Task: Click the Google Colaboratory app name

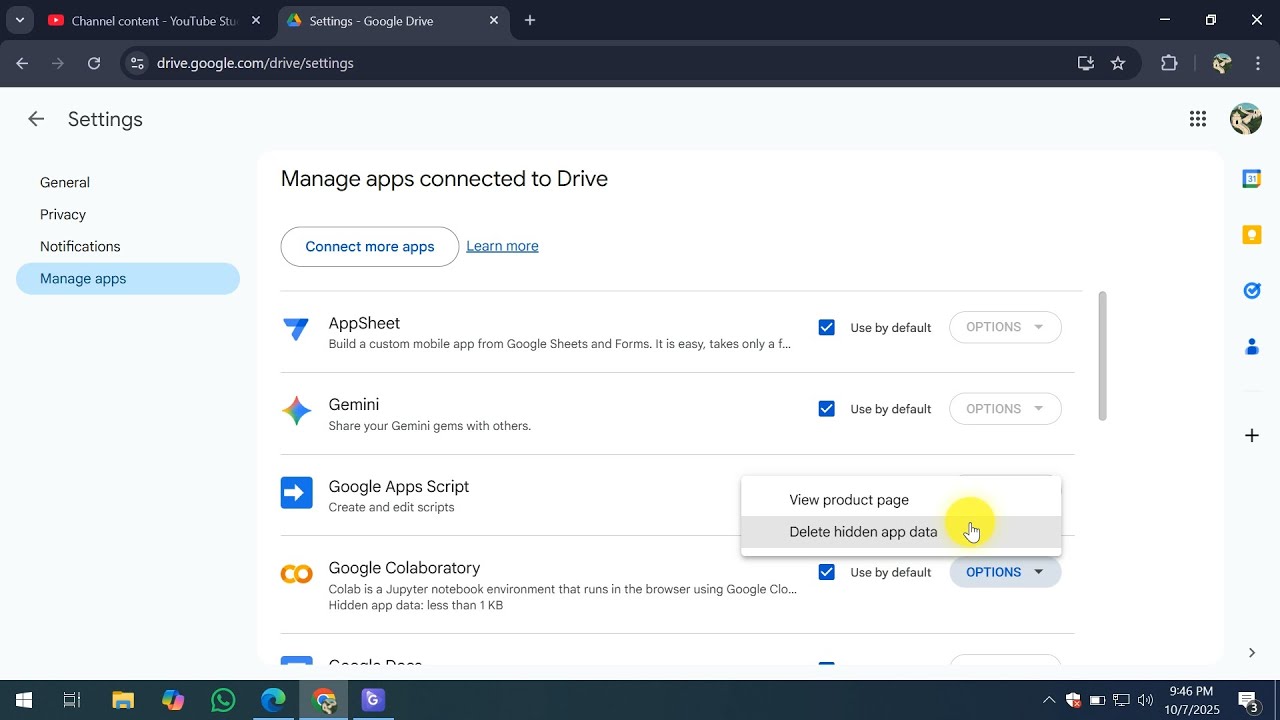Action: click(x=404, y=568)
